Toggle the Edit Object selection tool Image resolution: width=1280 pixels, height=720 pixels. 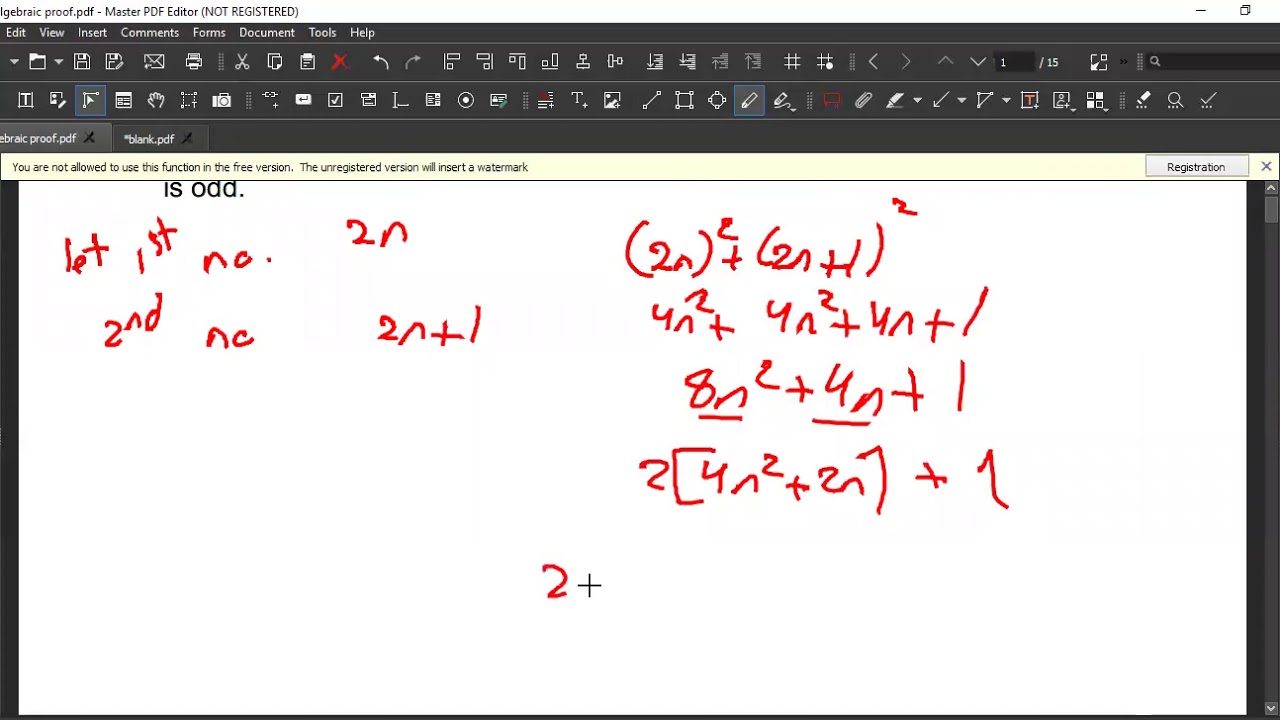click(x=90, y=100)
